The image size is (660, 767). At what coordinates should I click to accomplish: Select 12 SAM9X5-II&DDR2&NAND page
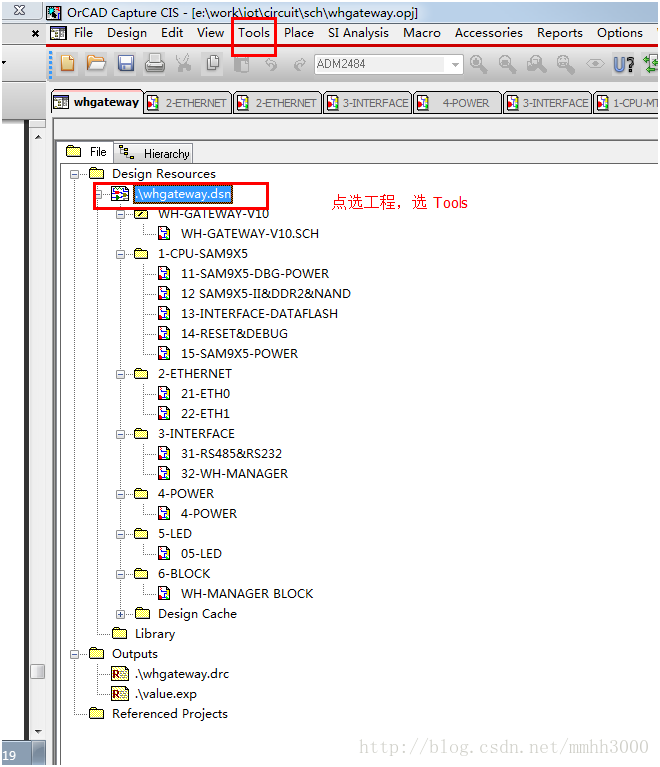pyautogui.click(x=266, y=293)
